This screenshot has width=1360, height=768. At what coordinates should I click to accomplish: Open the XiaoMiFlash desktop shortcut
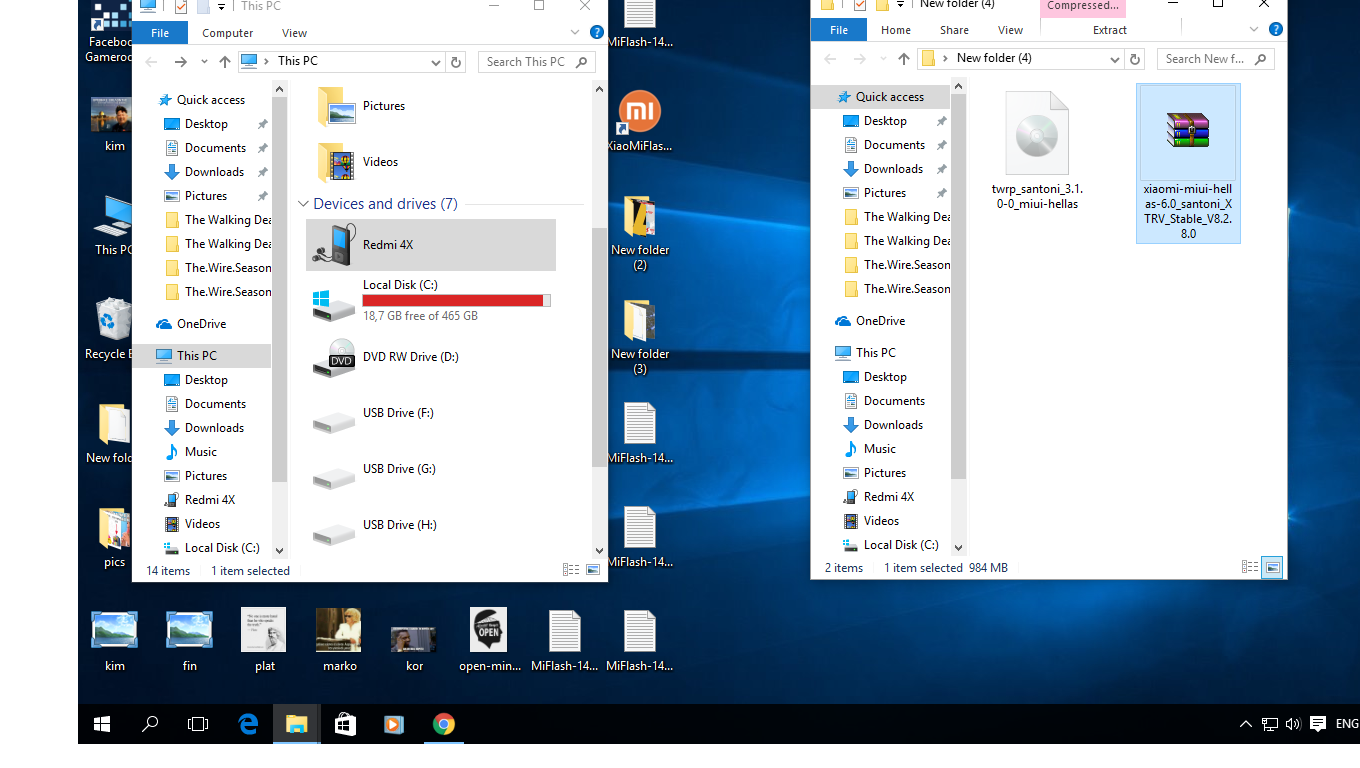pos(639,118)
